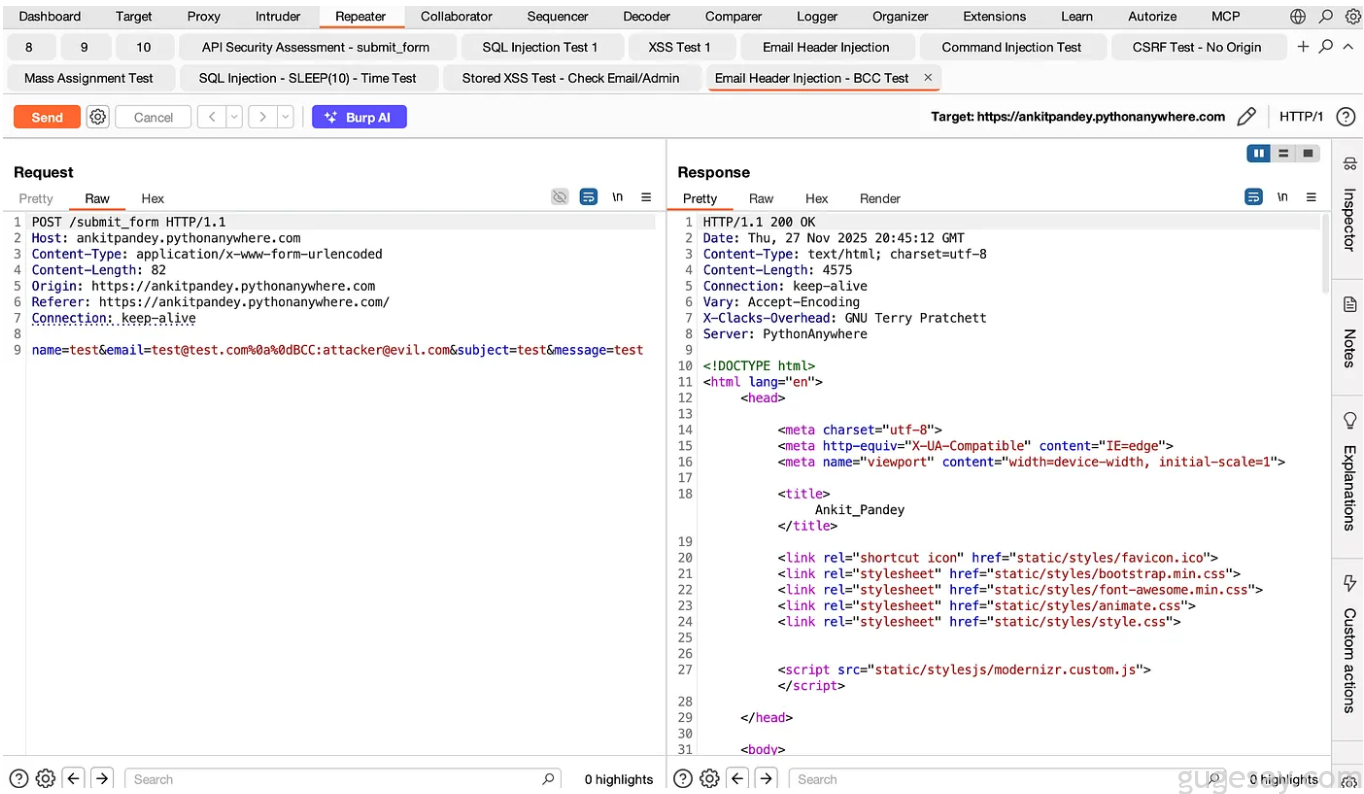The image size is (1364, 794).
Task: Click the Burp AI button
Action: click(x=359, y=117)
